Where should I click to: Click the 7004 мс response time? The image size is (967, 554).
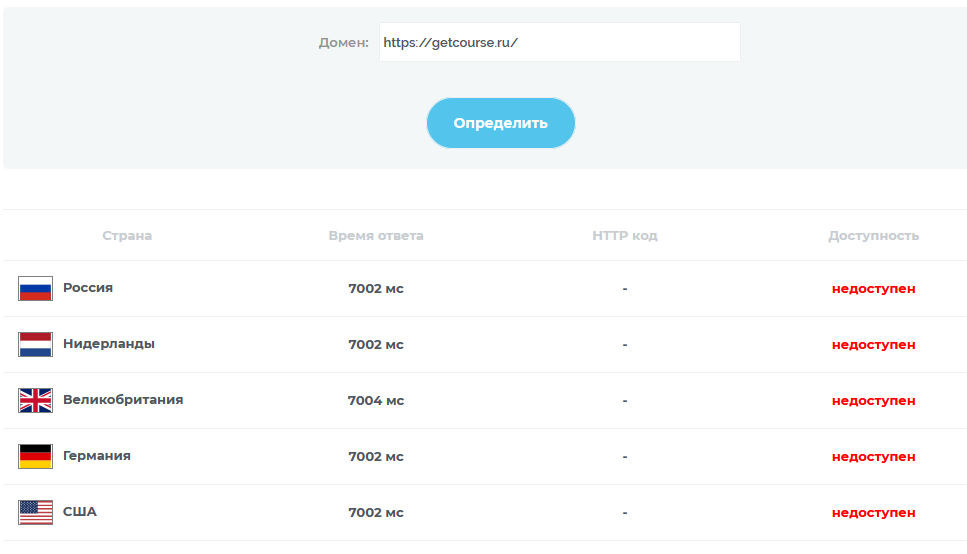376,400
